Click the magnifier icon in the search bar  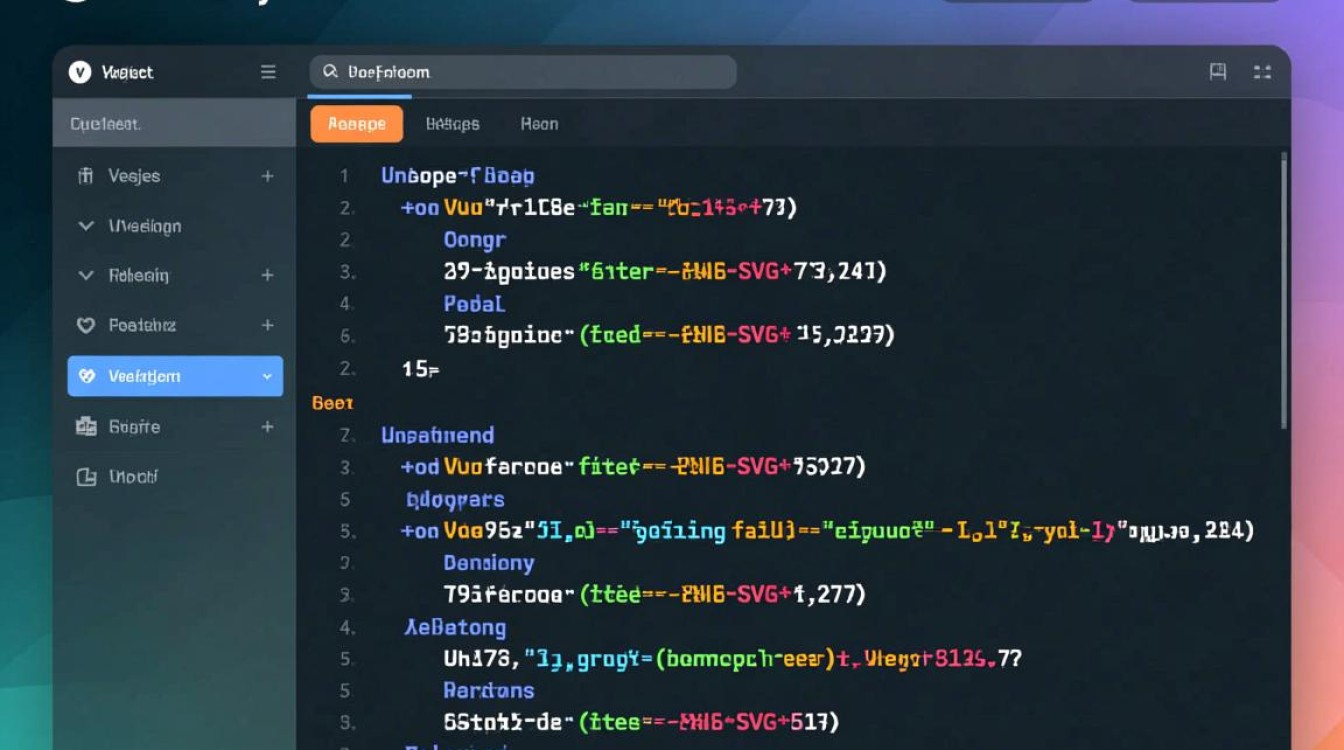tap(329, 72)
